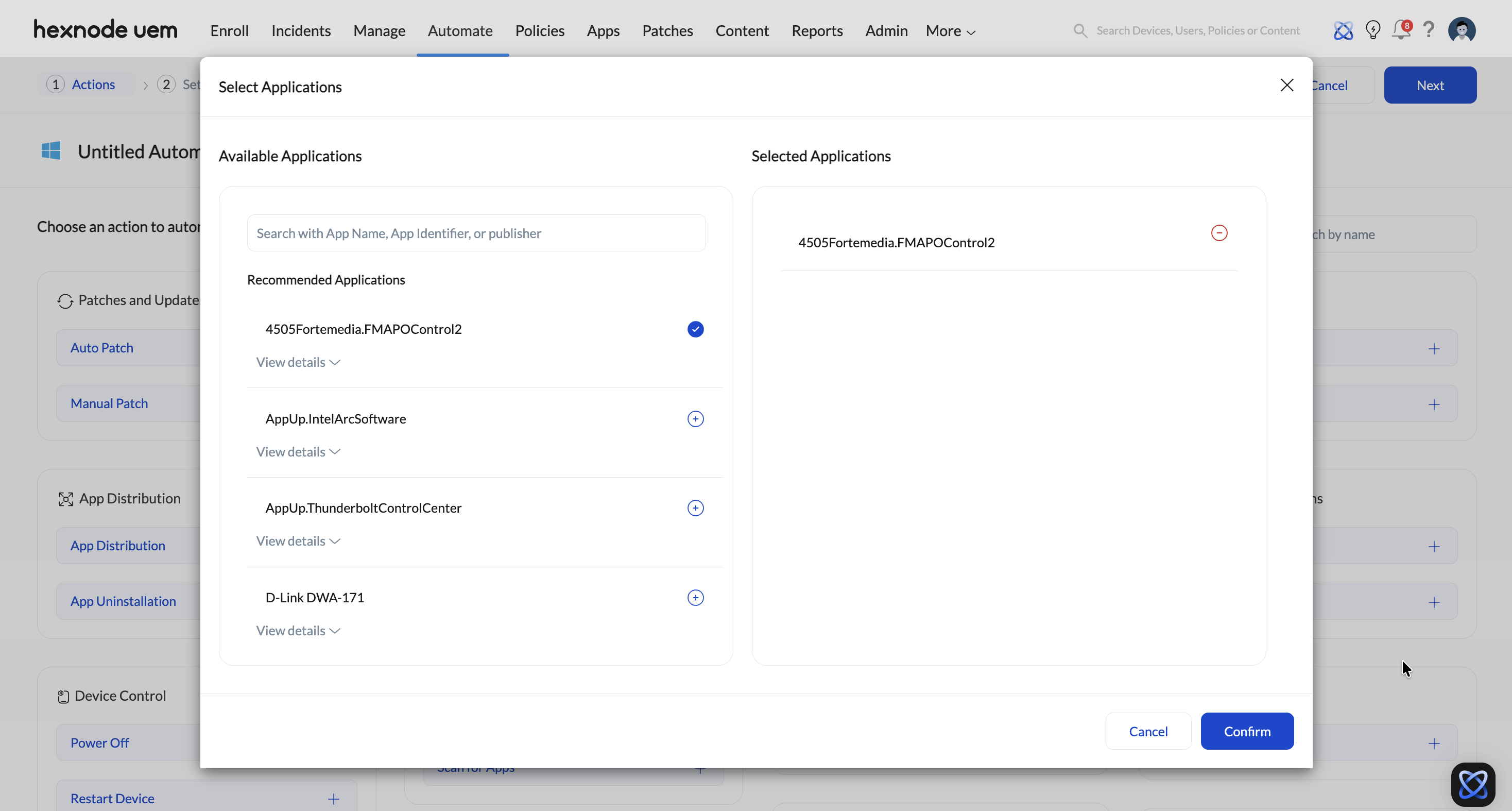
Task: Add AppUp.ThunderboltControlCenter with plus icon
Action: 695,508
